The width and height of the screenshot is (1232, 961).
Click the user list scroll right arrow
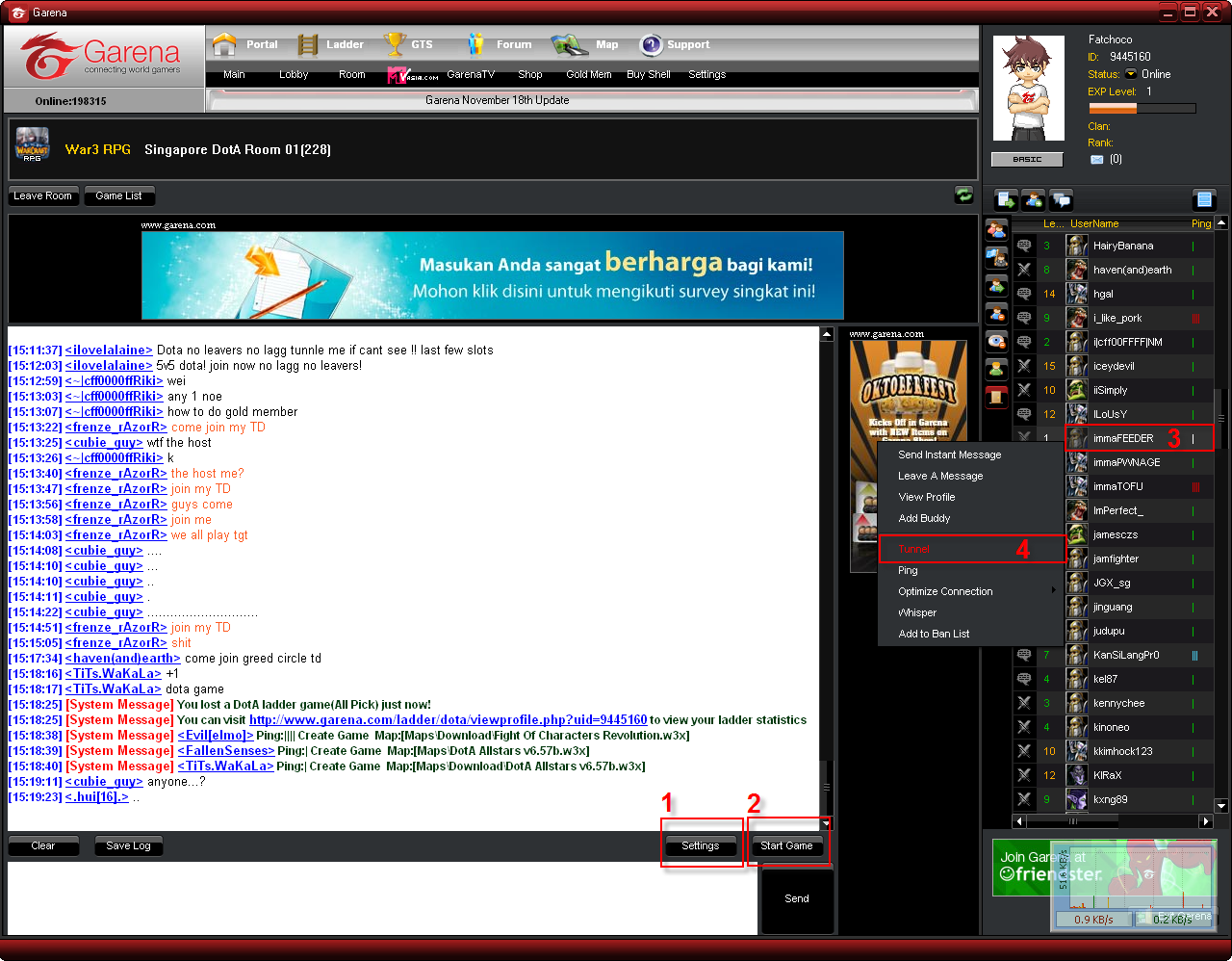pos(1206,821)
